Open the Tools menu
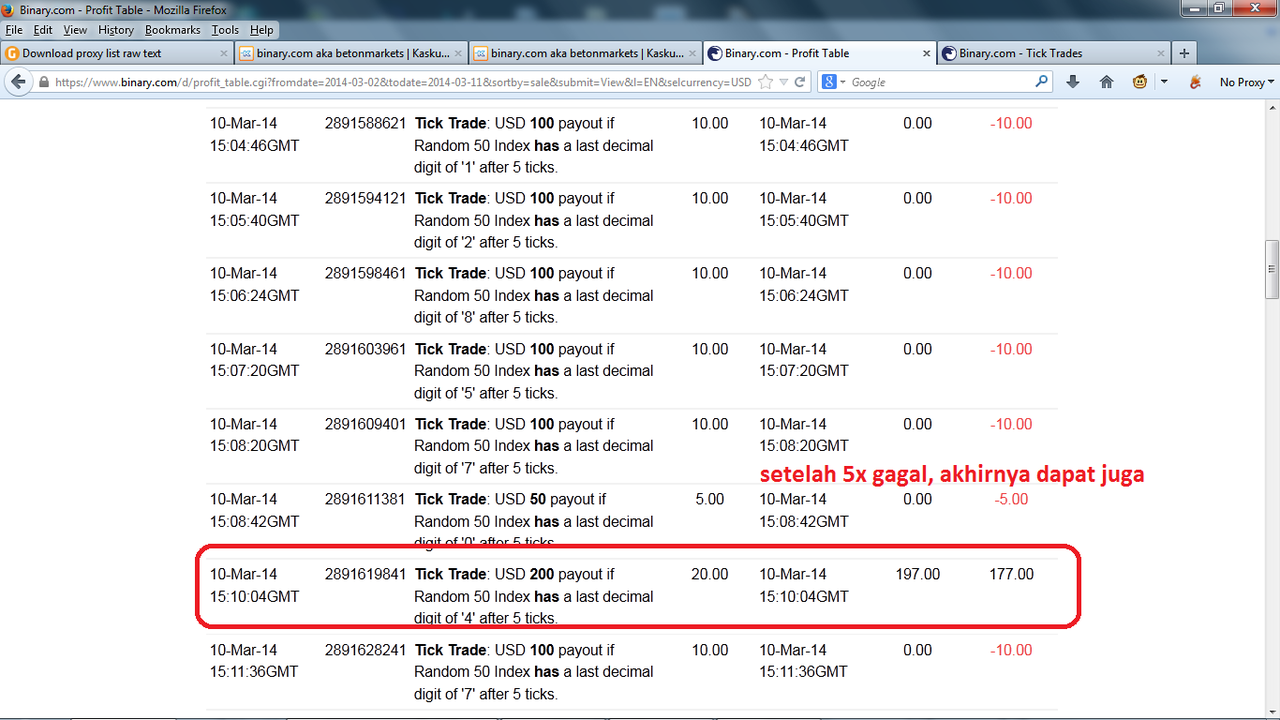The height and width of the screenshot is (720, 1280). point(225,30)
